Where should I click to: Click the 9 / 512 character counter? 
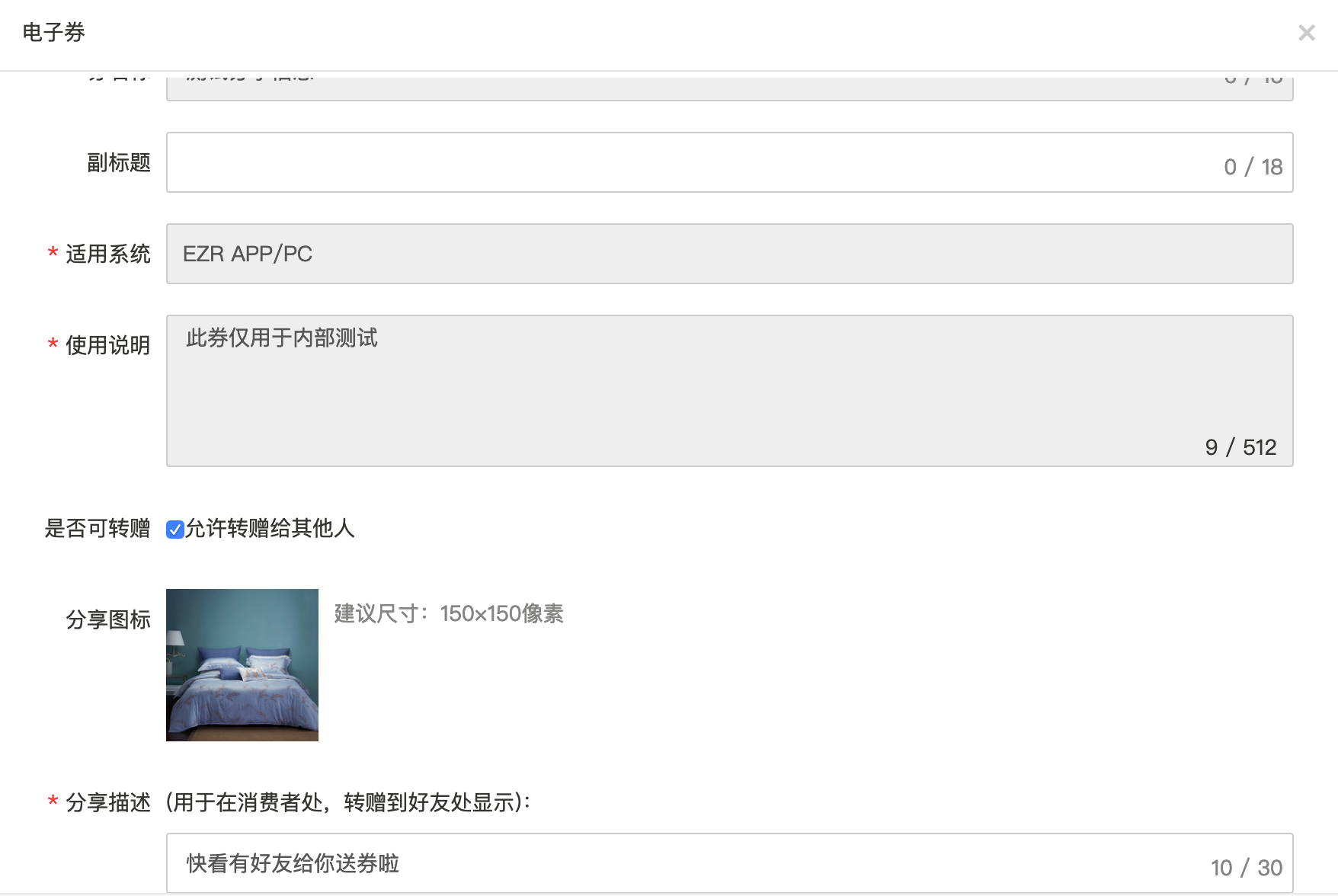[x=1240, y=447]
